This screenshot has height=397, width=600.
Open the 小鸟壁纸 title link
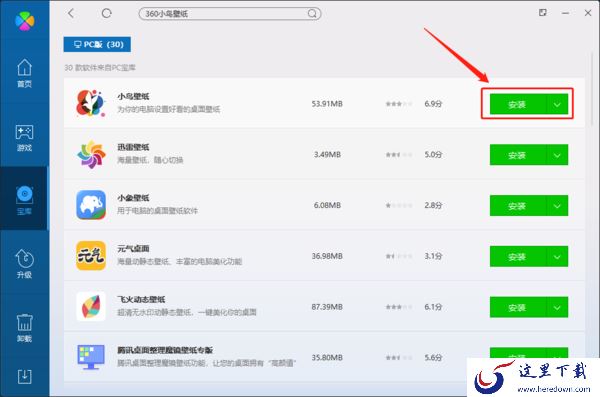[133, 96]
